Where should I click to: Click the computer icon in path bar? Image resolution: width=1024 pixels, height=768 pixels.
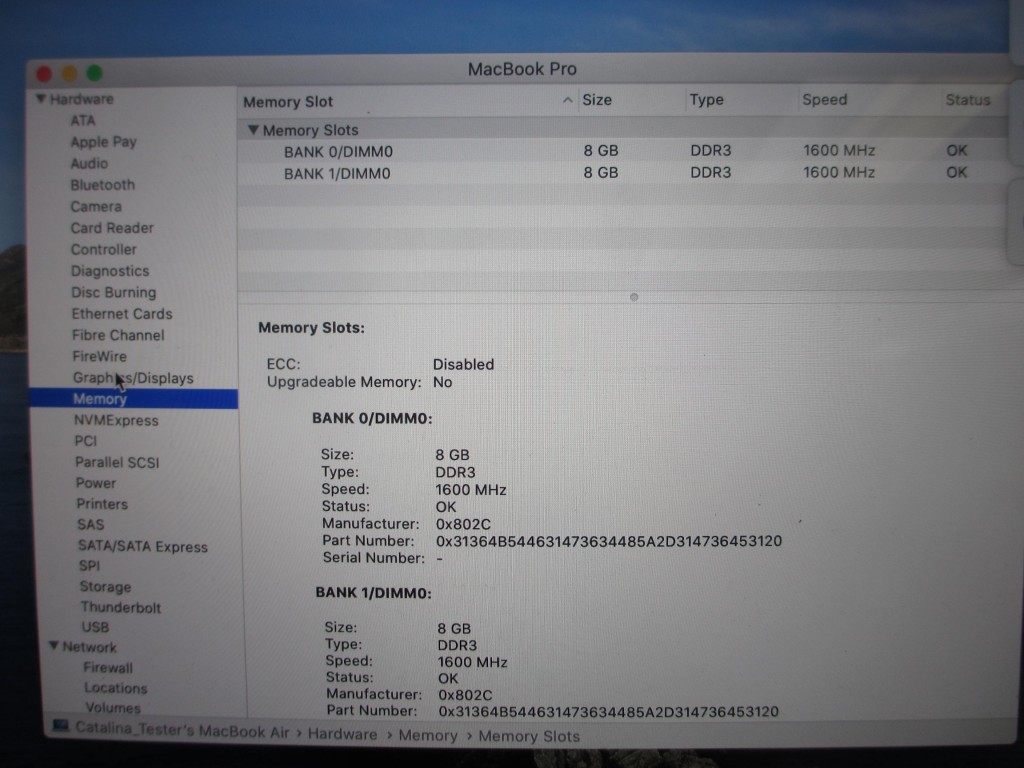(x=61, y=726)
